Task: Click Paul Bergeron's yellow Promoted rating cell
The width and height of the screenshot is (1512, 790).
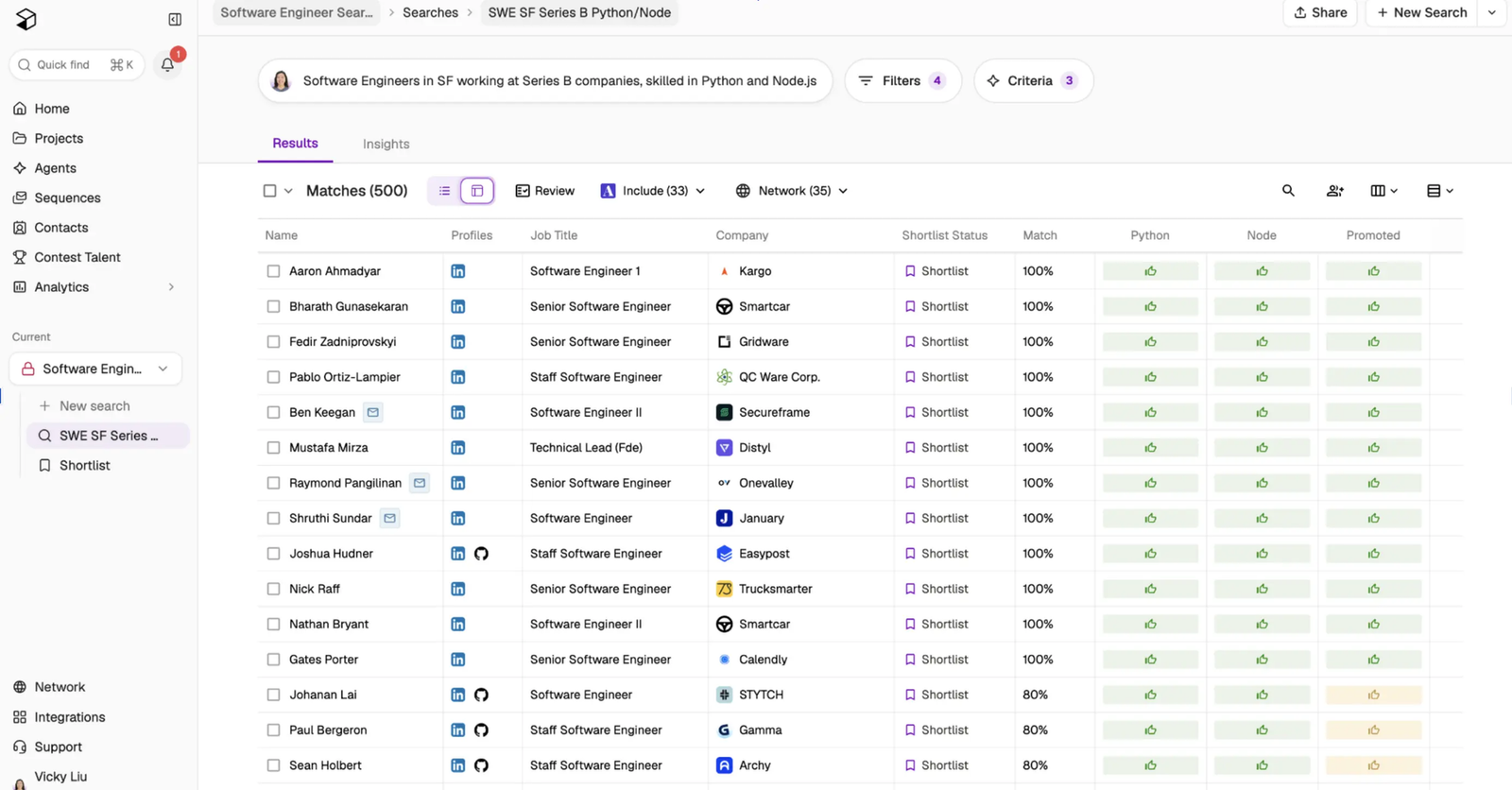Action: tap(1373, 730)
